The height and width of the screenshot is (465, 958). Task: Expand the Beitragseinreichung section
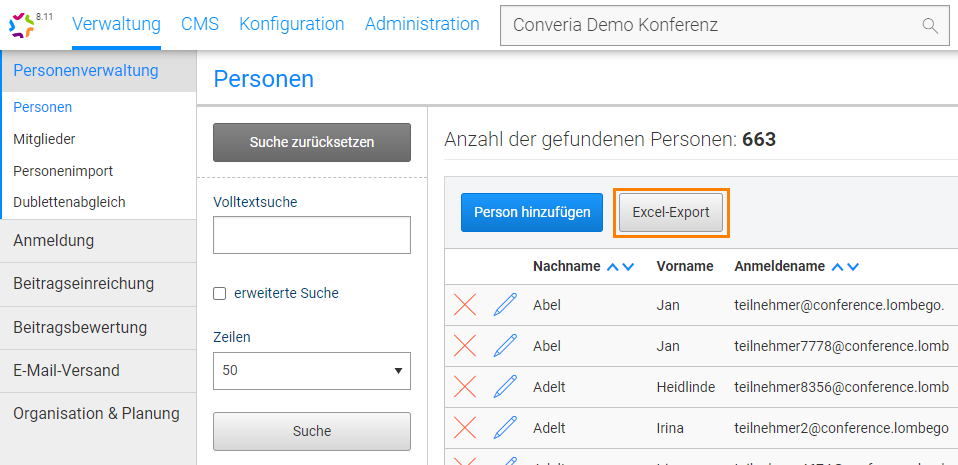click(98, 284)
